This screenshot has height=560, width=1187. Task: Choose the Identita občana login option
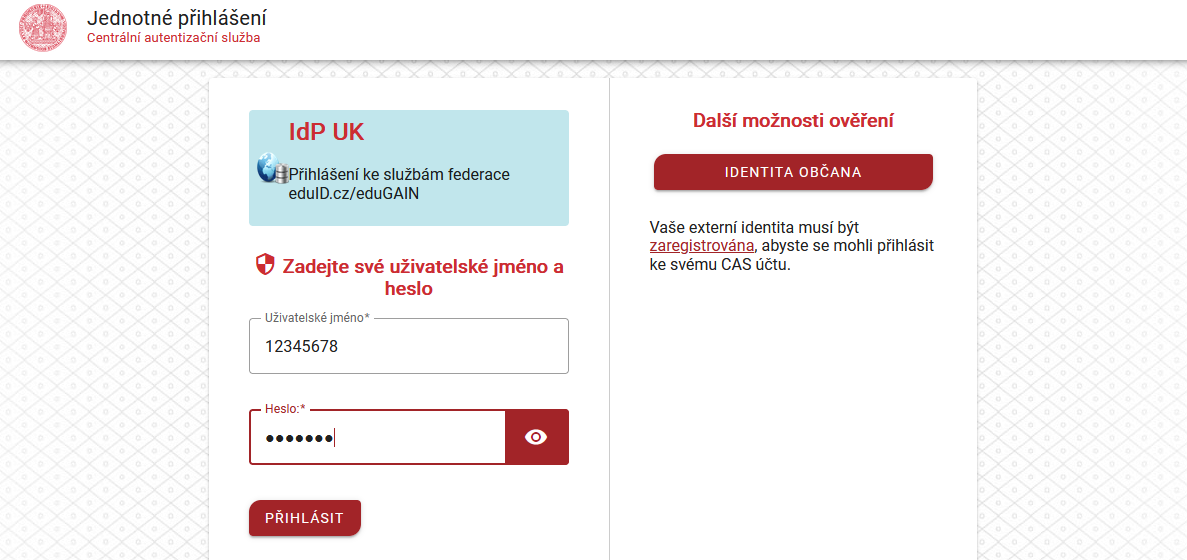[x=792, y=172]
